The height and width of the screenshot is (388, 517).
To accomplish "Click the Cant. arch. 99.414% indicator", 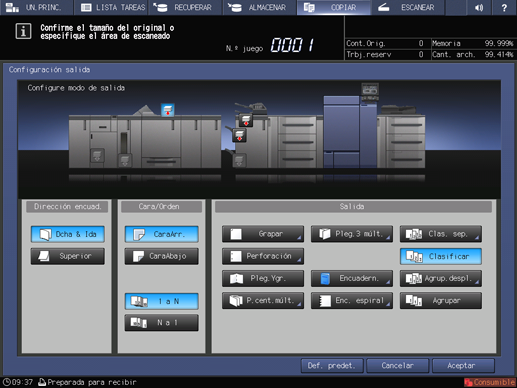I will [x=472, y=54].
